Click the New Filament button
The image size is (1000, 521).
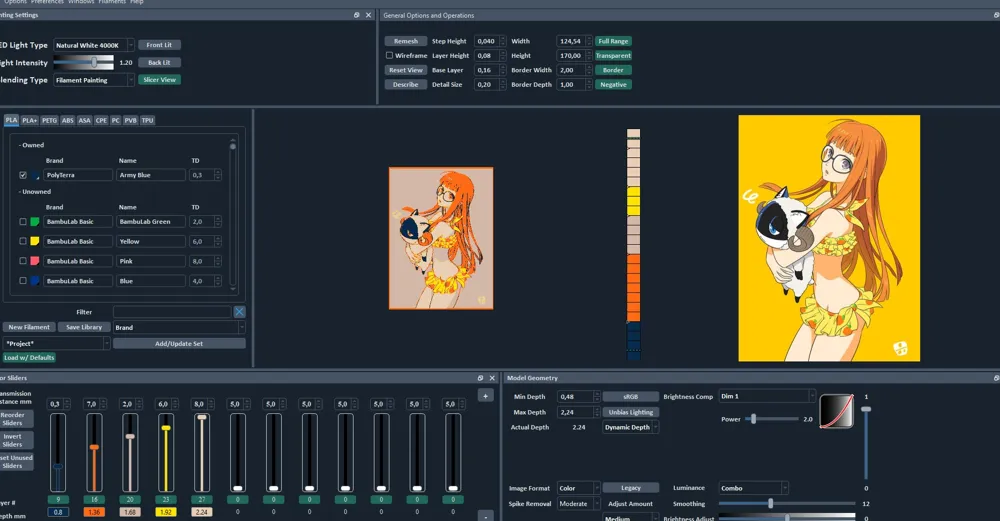point(29,328)
